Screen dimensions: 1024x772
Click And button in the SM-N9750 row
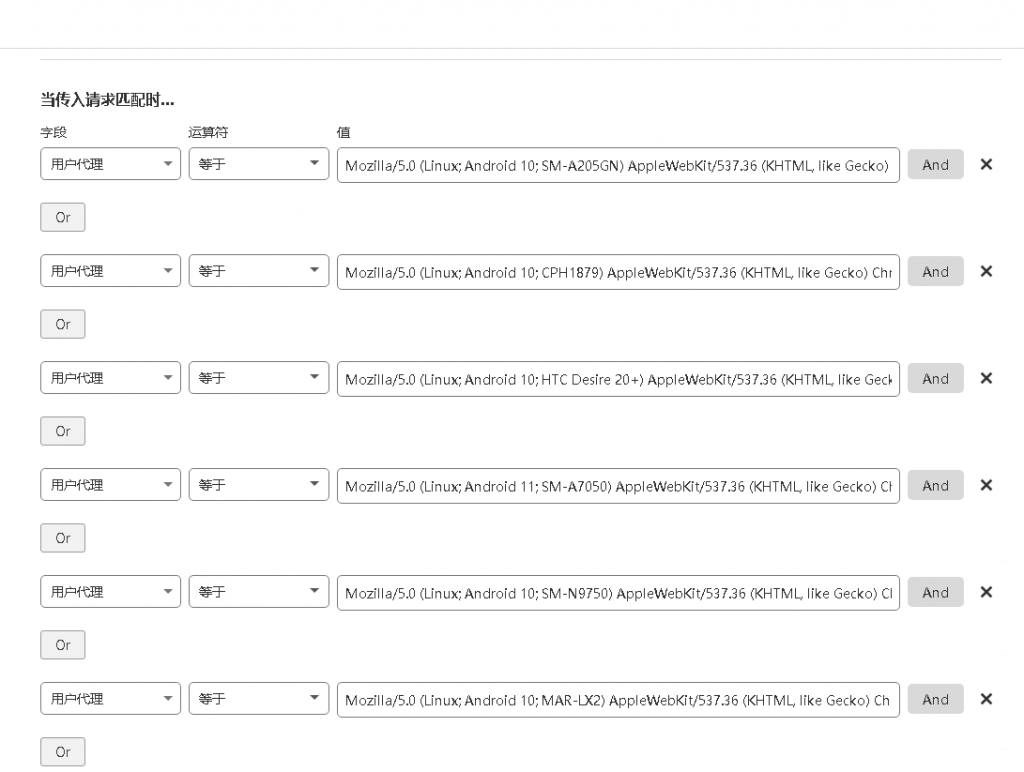click(935, 592)
